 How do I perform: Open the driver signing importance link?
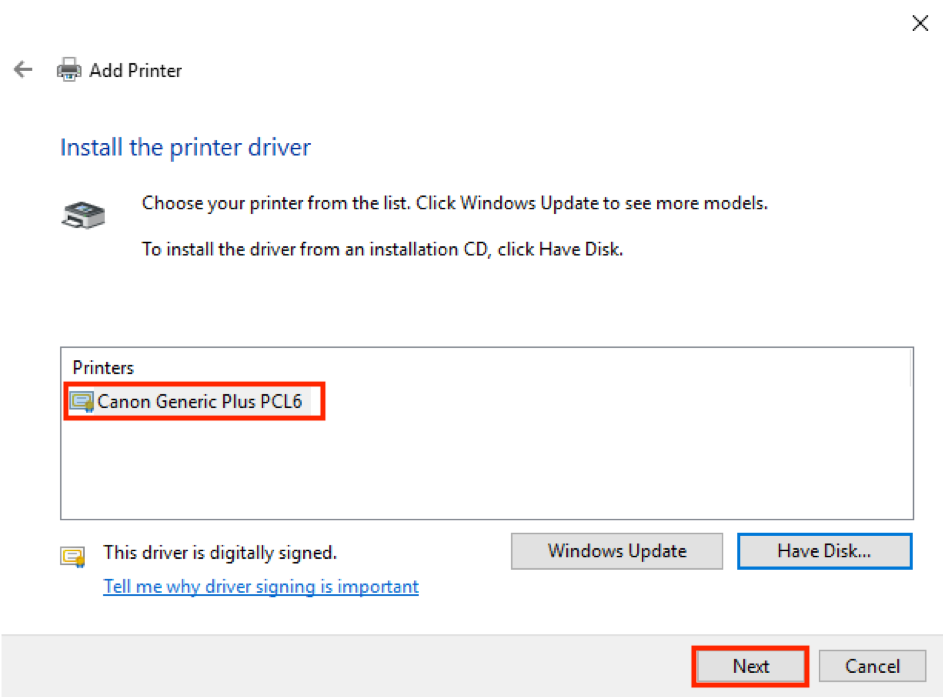(261, 587)
